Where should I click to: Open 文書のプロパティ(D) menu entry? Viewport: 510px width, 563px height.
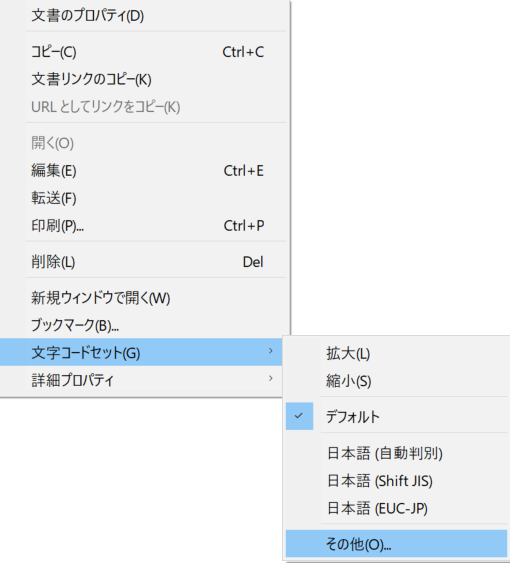coord(144,16)
